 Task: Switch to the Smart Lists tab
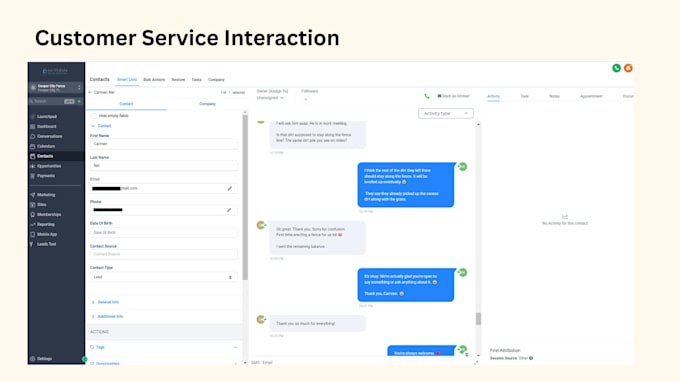click(127, 80)
